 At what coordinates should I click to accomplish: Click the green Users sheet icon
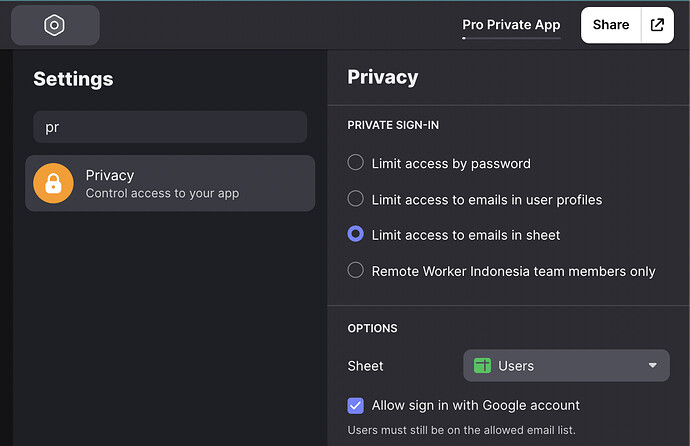click(483, 366)
